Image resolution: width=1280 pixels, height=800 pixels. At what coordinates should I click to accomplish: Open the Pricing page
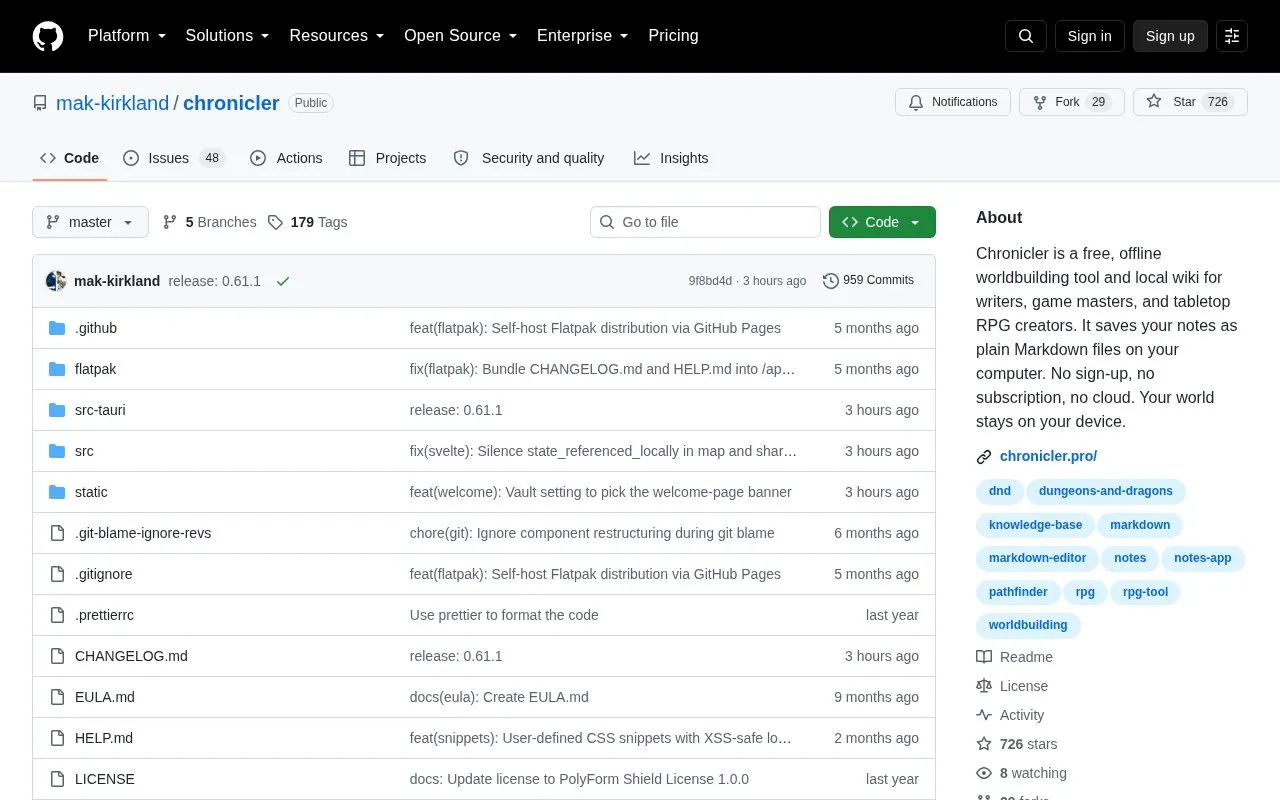click(673, 36)
